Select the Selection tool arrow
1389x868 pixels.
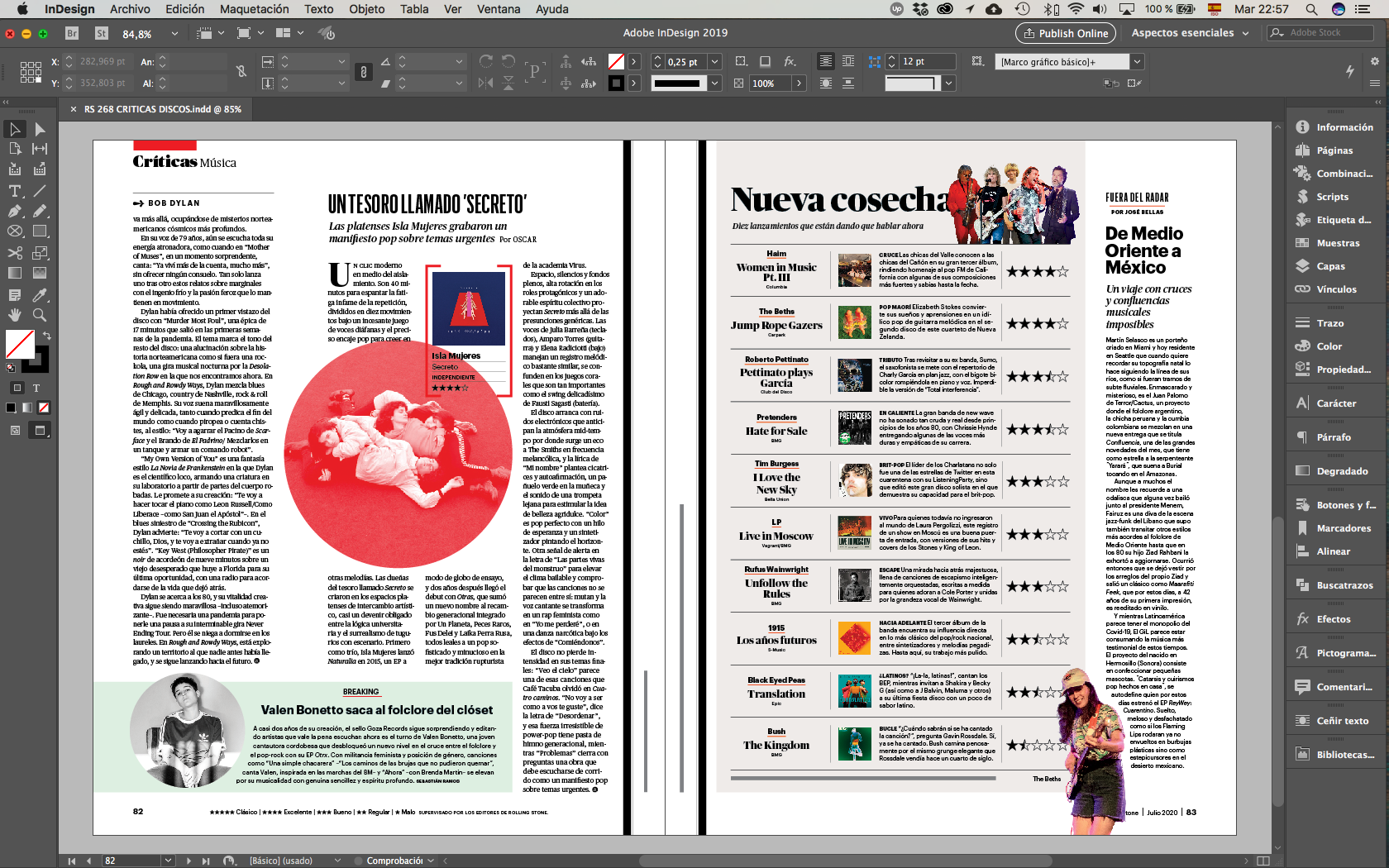pyautogui.click(x=15, y=129)
